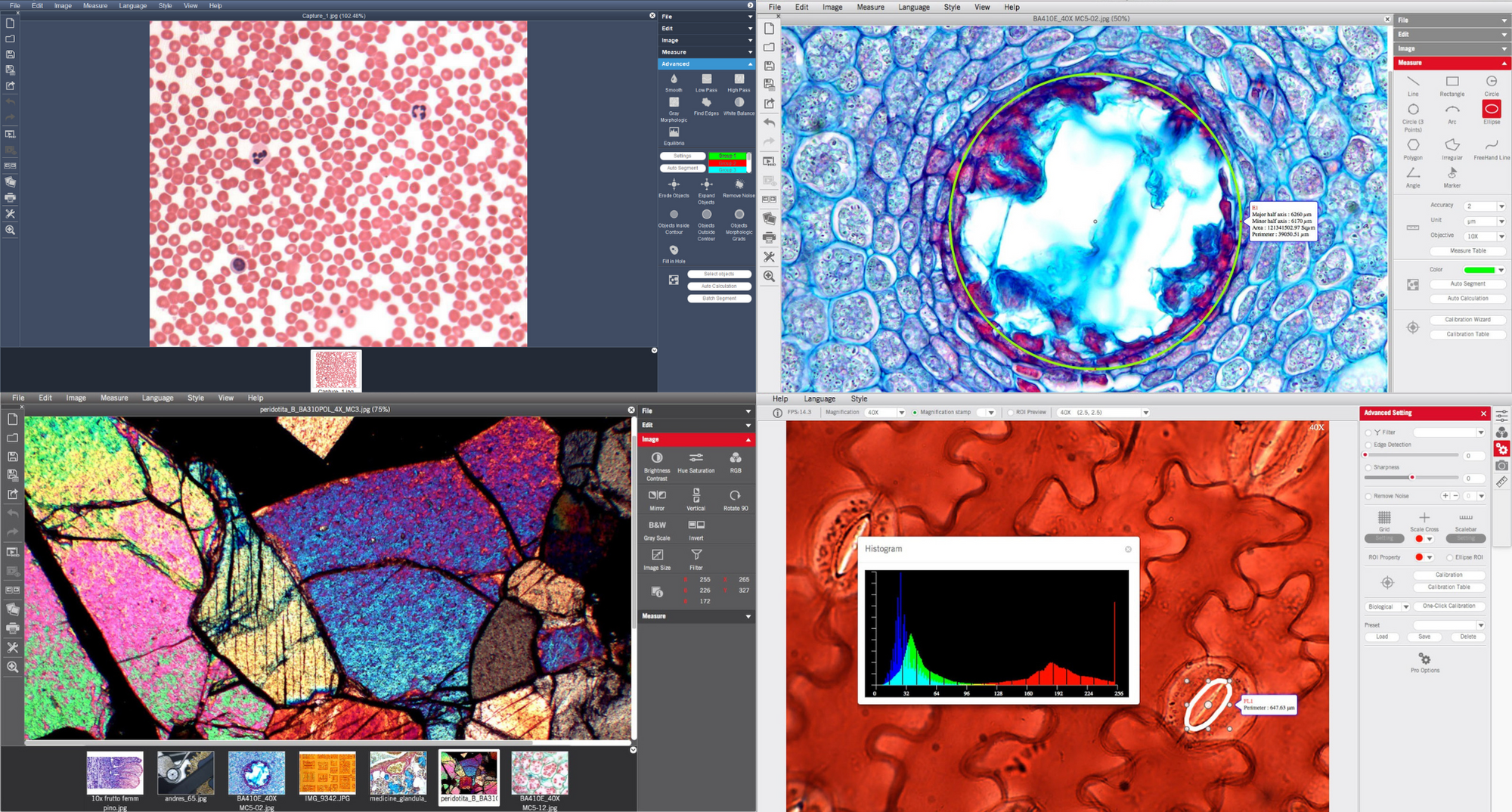Viewport: 1512px width, 812px height.
Task: Open the Measure menu
Action: (x=95, y=5)
